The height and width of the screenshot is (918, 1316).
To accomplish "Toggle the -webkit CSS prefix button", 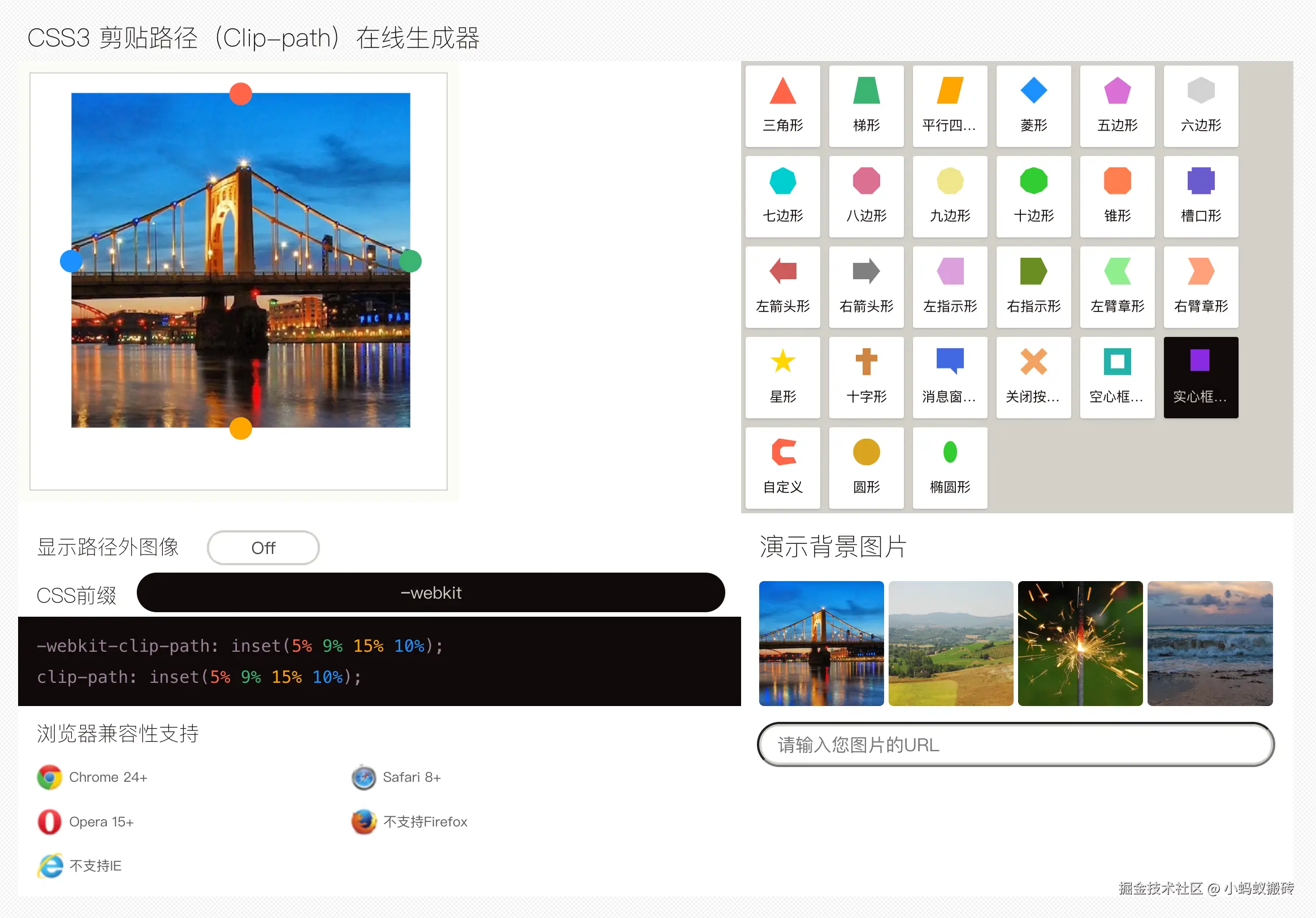I will [x=430, y=592].
